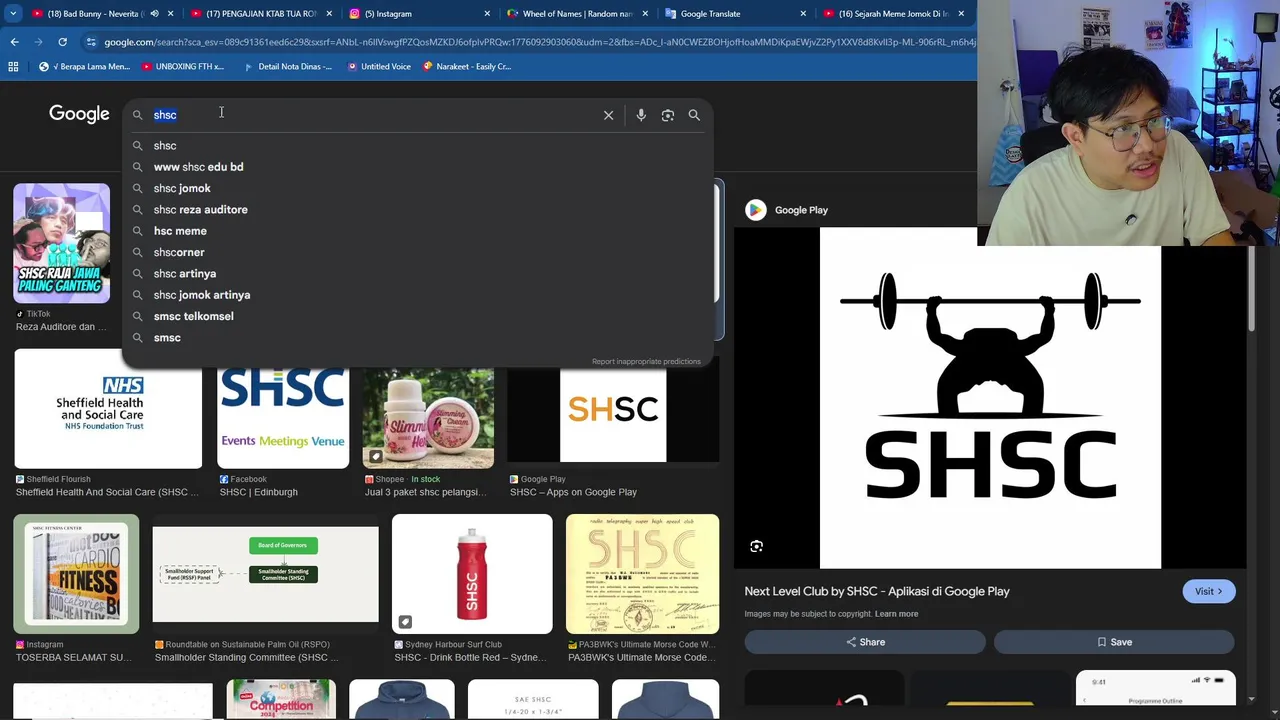
Task: Click the 'SHSC | Edinburgh' caption
Action: click(258, 492)
